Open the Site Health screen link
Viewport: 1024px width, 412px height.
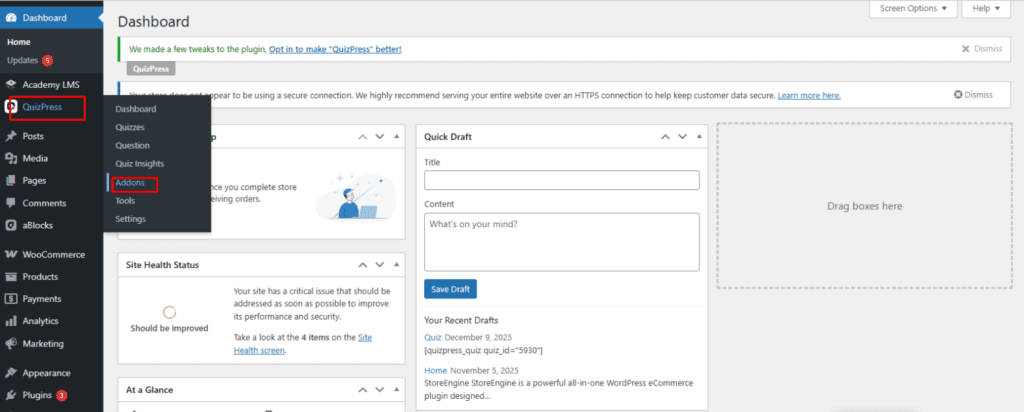(x=303, y=344)
